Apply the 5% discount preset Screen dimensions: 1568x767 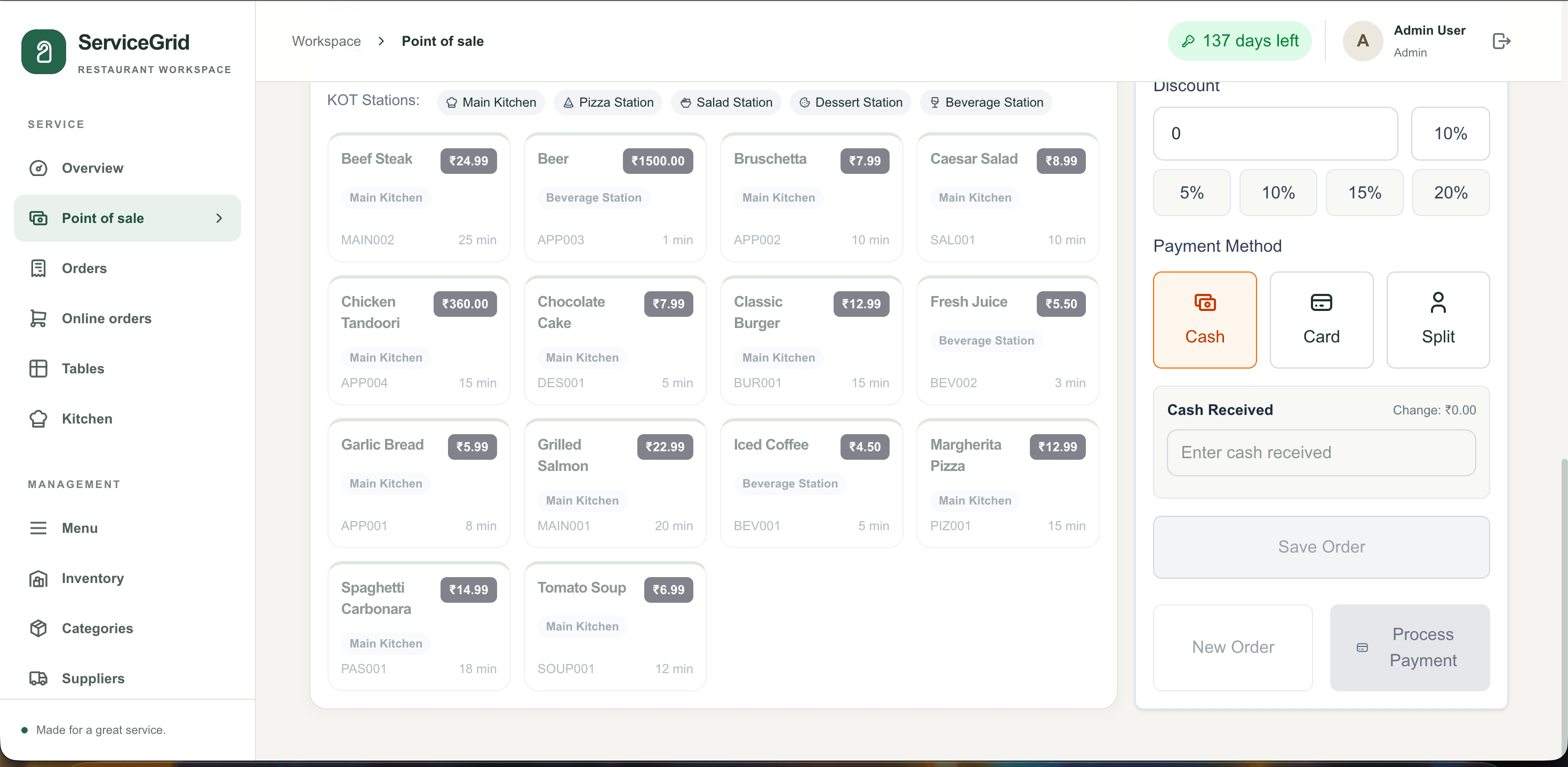tap(1191, 193)
